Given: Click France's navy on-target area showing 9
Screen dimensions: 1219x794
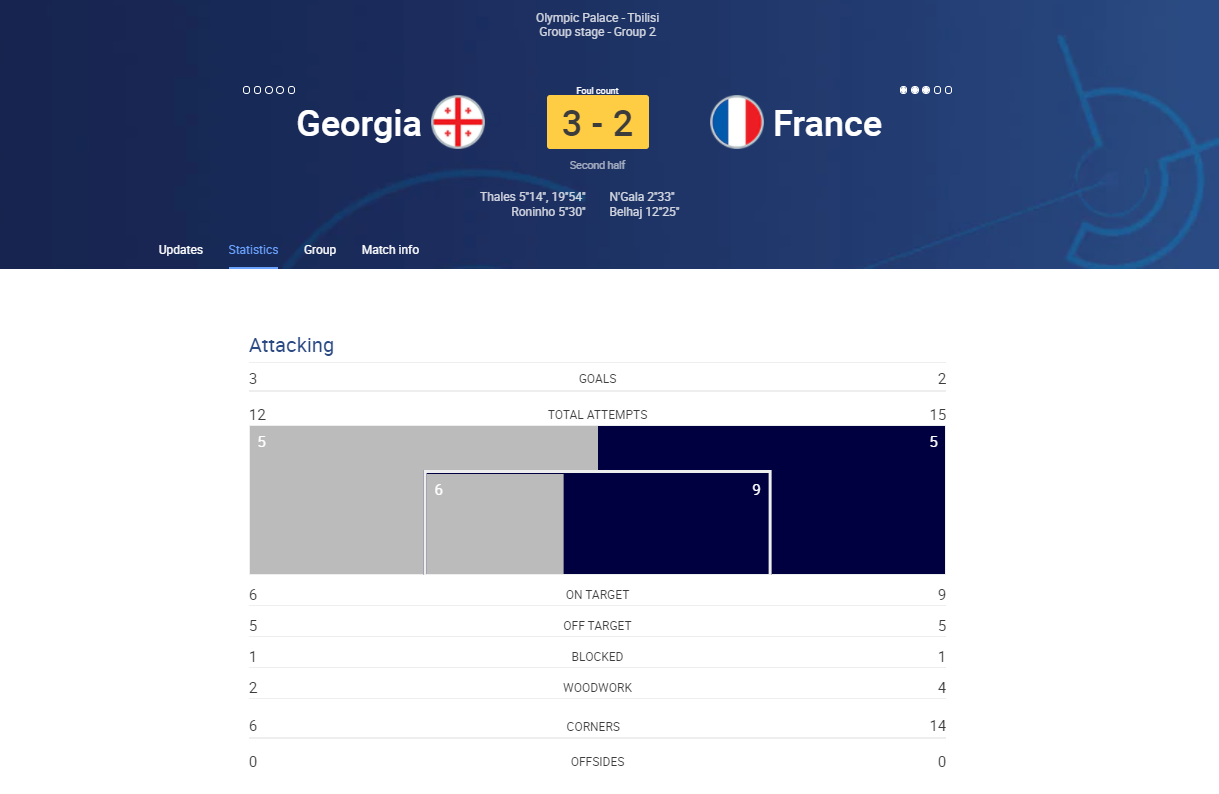Looking at the screenshot, I should (666, 524).
